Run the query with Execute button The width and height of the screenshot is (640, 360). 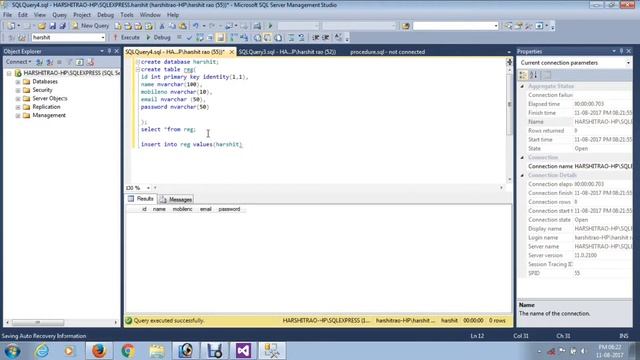(126, 38)
